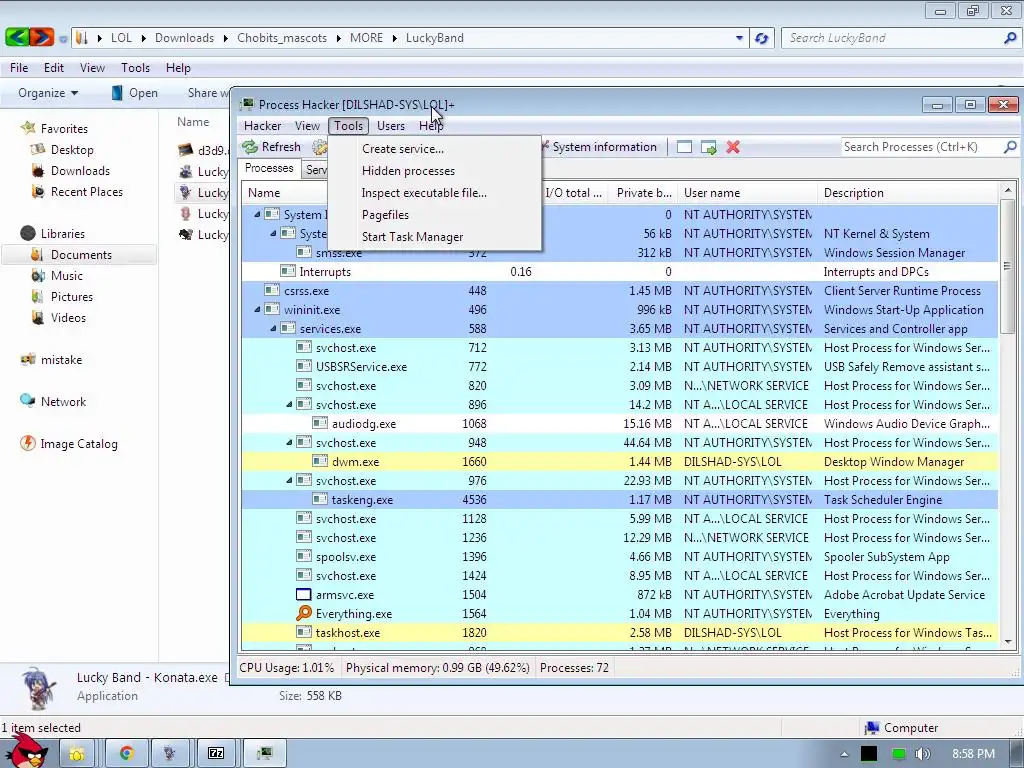Collapse the wininit.exe tree node
1024x768 pixels.
pos(257,310)
